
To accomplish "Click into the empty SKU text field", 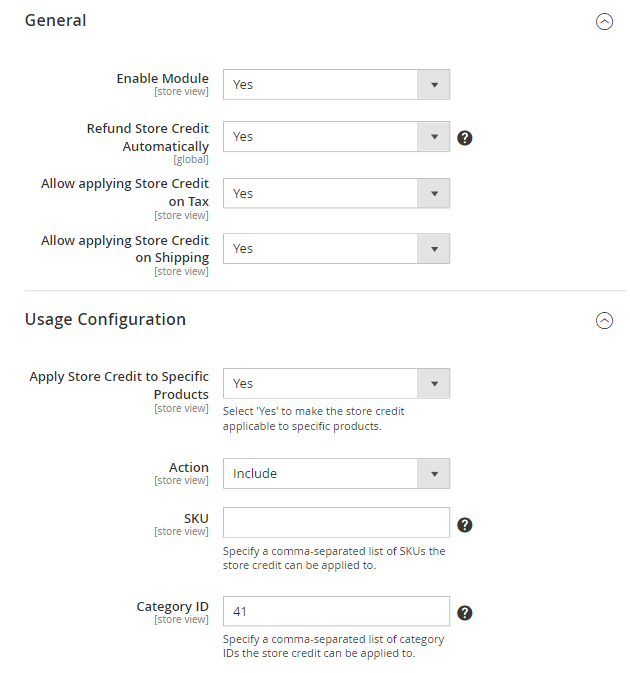I will 336,523.
